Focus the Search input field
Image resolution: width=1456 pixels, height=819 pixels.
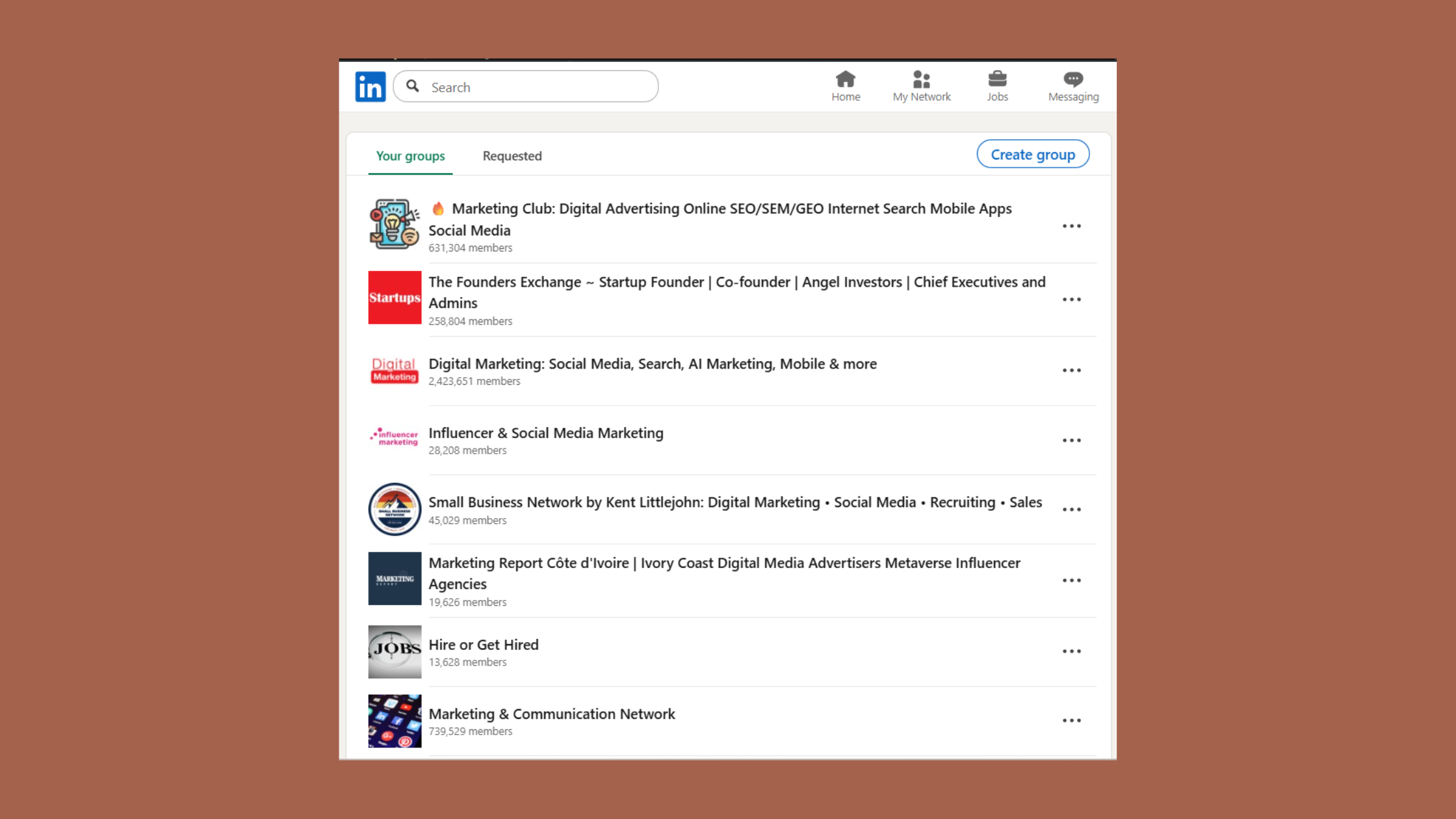pos(526,86)
